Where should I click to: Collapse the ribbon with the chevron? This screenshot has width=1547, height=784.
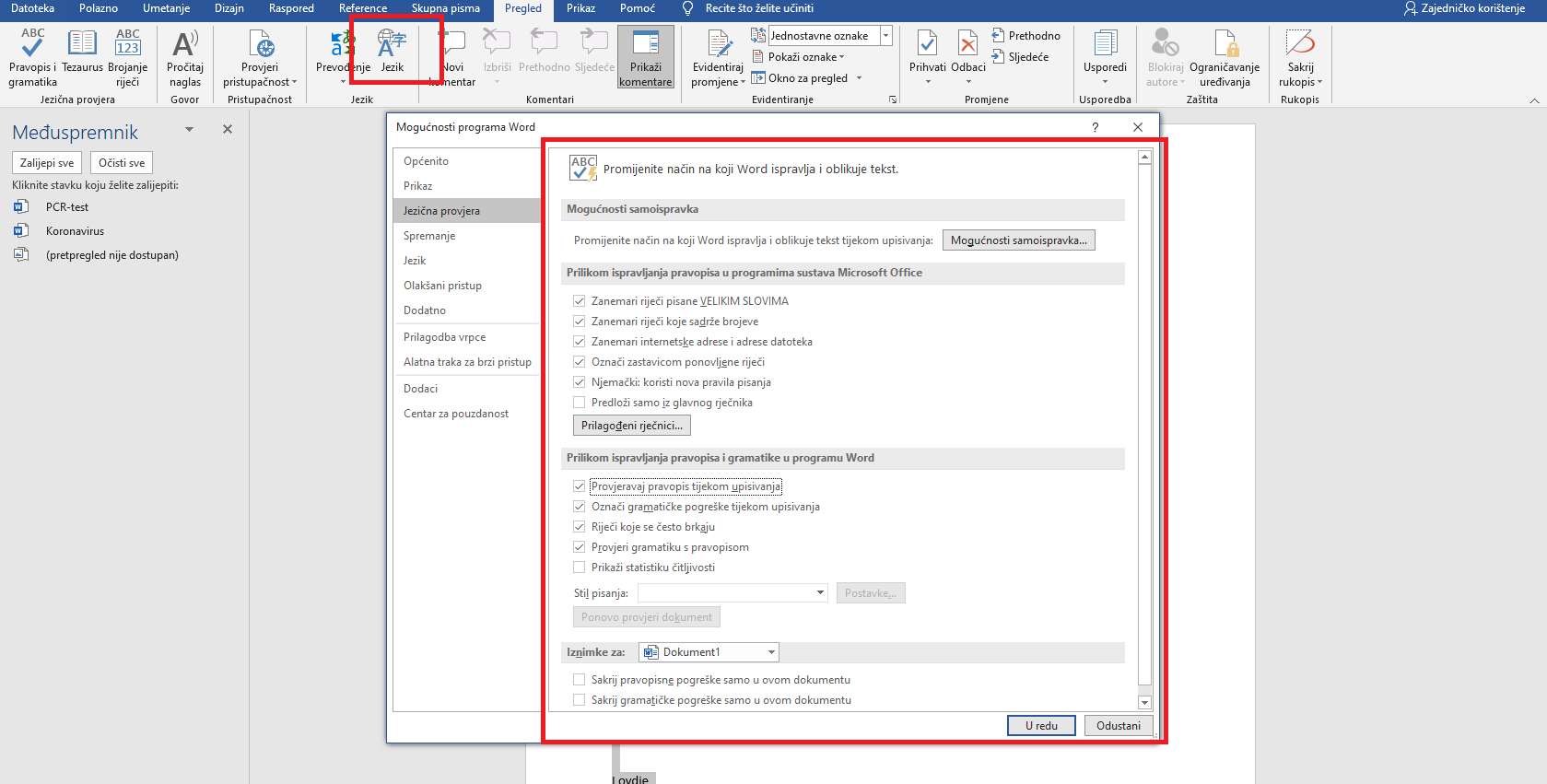[x=1534, y=100]
